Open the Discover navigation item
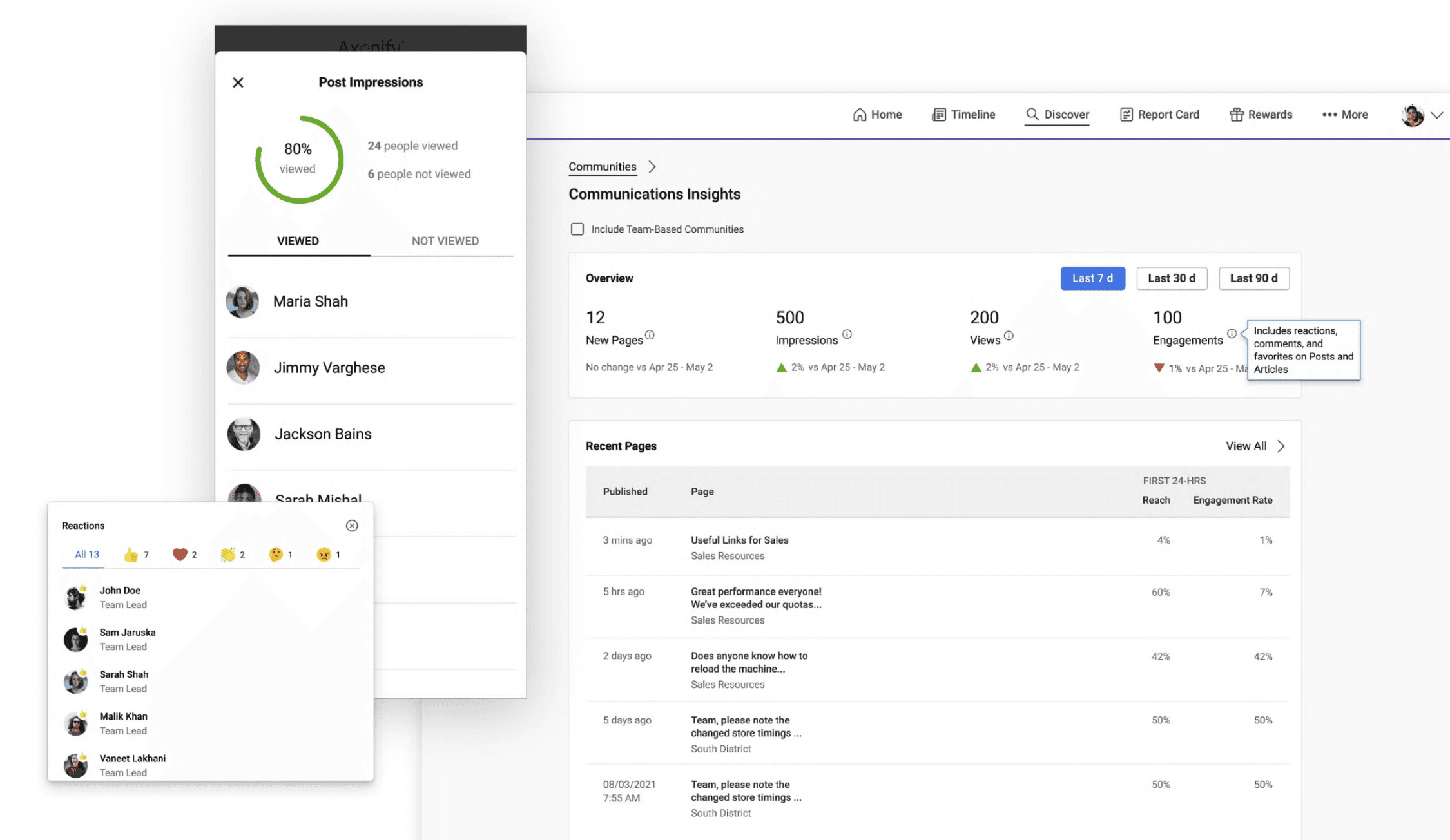This screenshot has width=1450, height=840. click(1057, 115)
